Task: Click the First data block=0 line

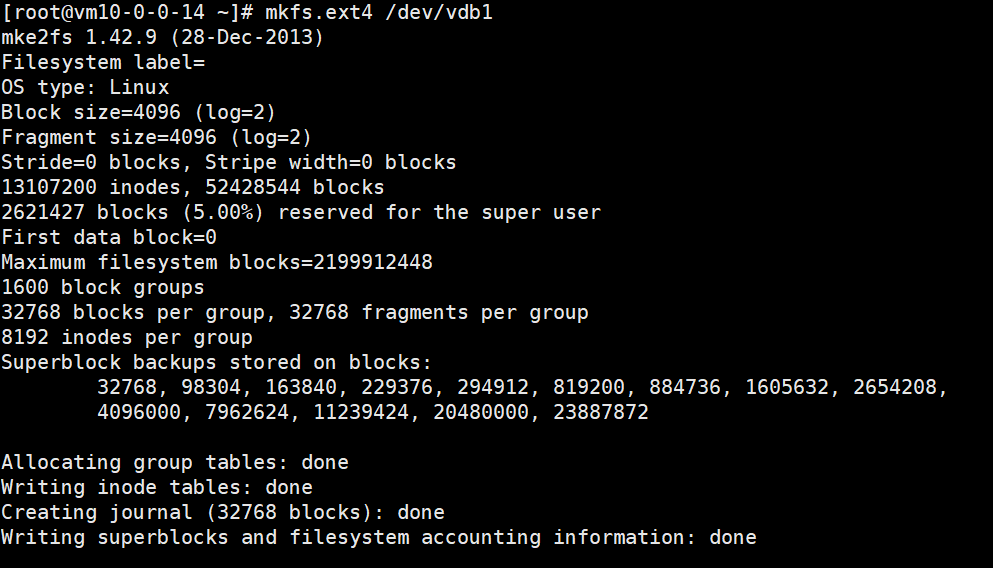Action: (x=109, y=237)
